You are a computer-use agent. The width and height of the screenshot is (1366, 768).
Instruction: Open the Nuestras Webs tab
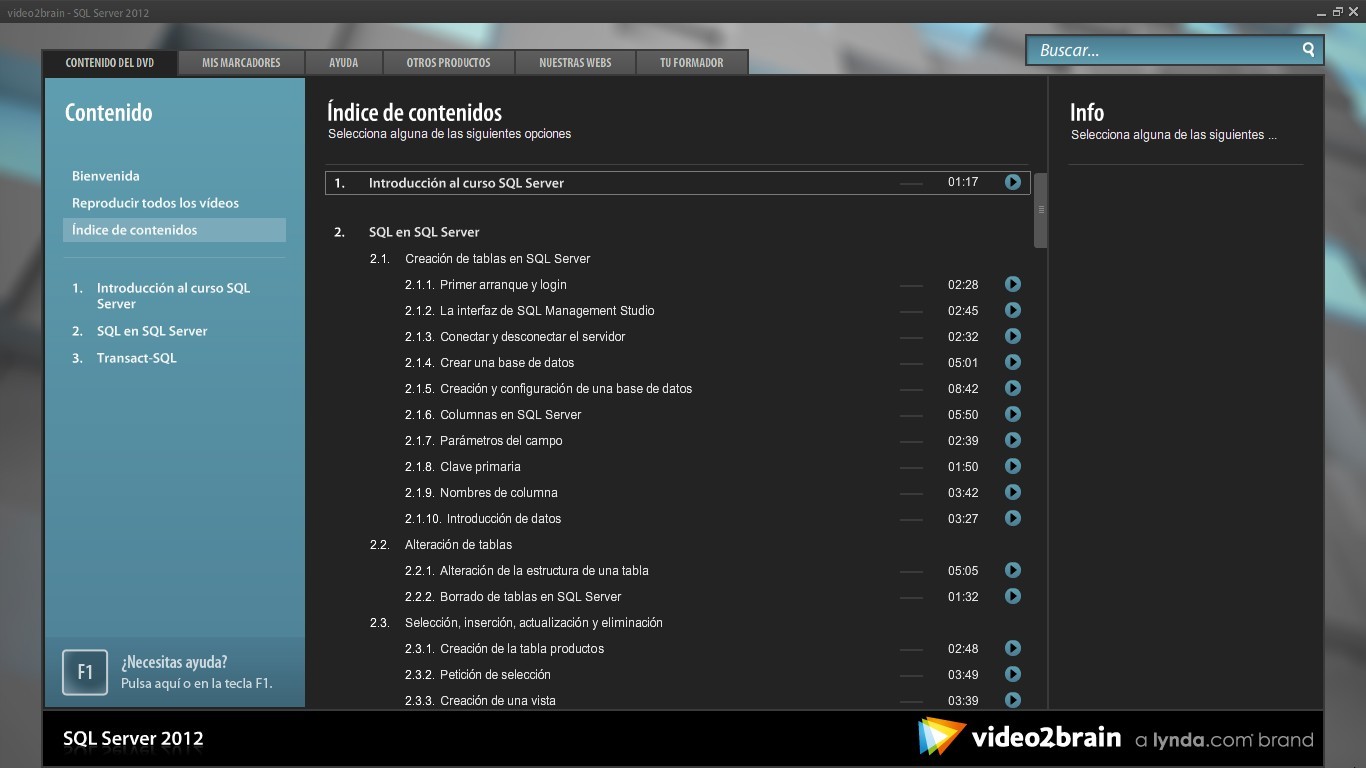pyautogui.click(x=575, y=62)
